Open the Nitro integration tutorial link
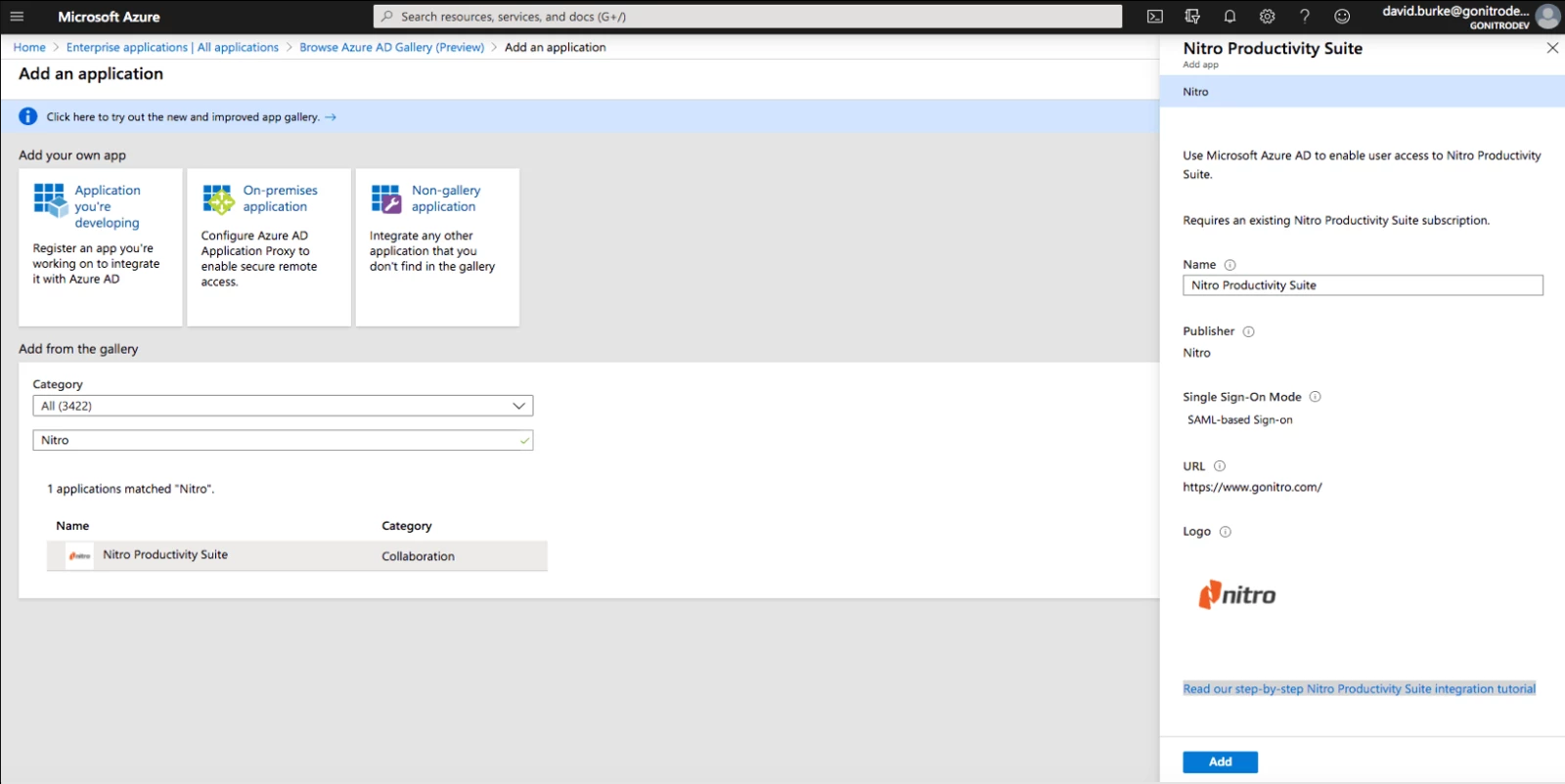This screenshot has height=784, width=1565. 1359,689
